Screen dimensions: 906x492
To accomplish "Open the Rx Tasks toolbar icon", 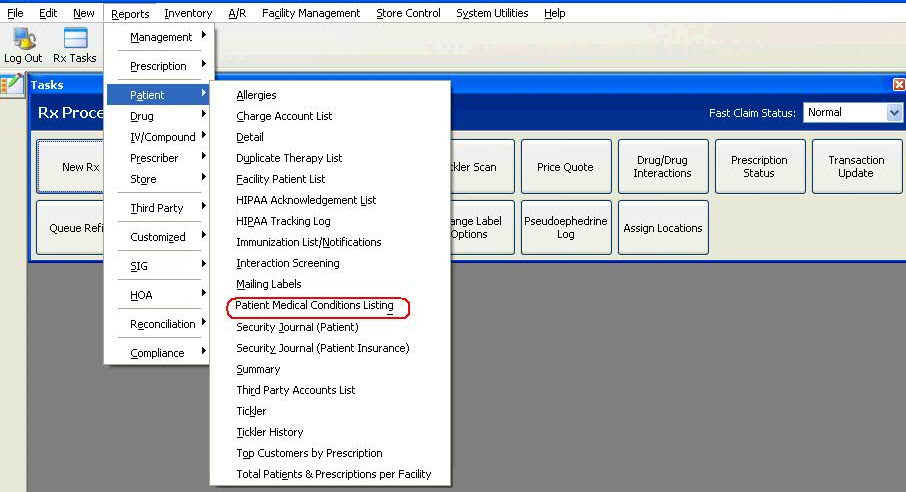I will (x=75, y=46).
